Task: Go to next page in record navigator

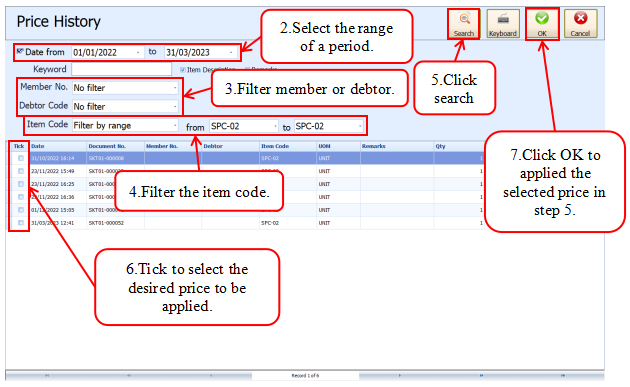Action: pos(481,375)
